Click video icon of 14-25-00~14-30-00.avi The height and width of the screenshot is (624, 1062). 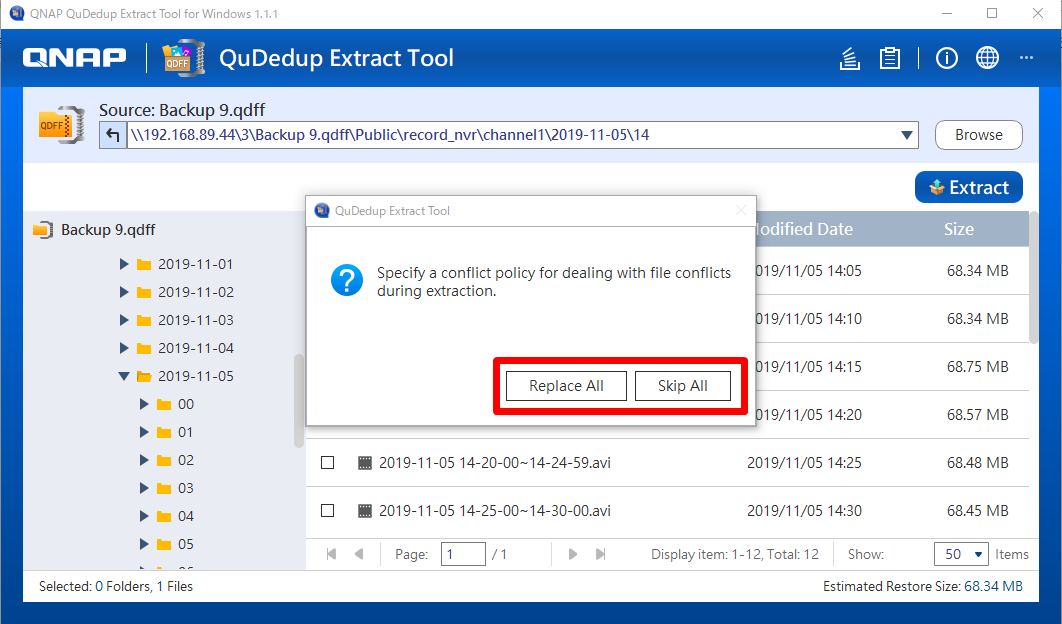(364, 511)
